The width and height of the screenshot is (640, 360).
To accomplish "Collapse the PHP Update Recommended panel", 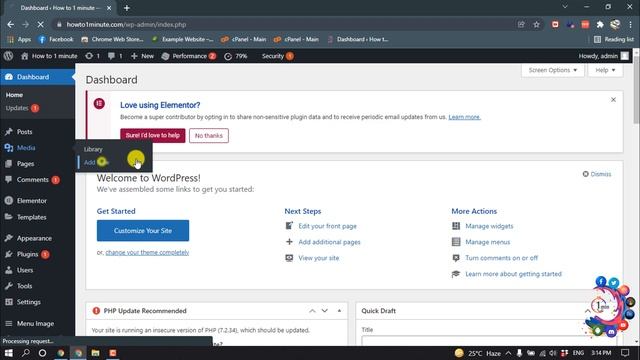I will pyautogui.click(x=339, y=311).
